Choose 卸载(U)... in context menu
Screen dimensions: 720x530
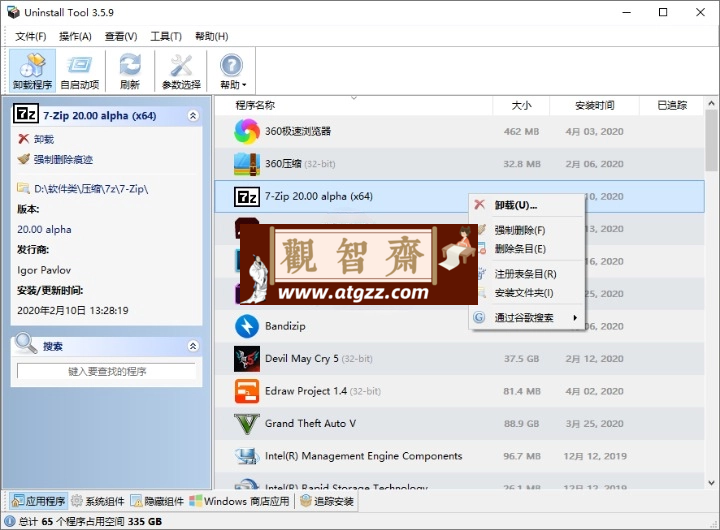[516, 205]
